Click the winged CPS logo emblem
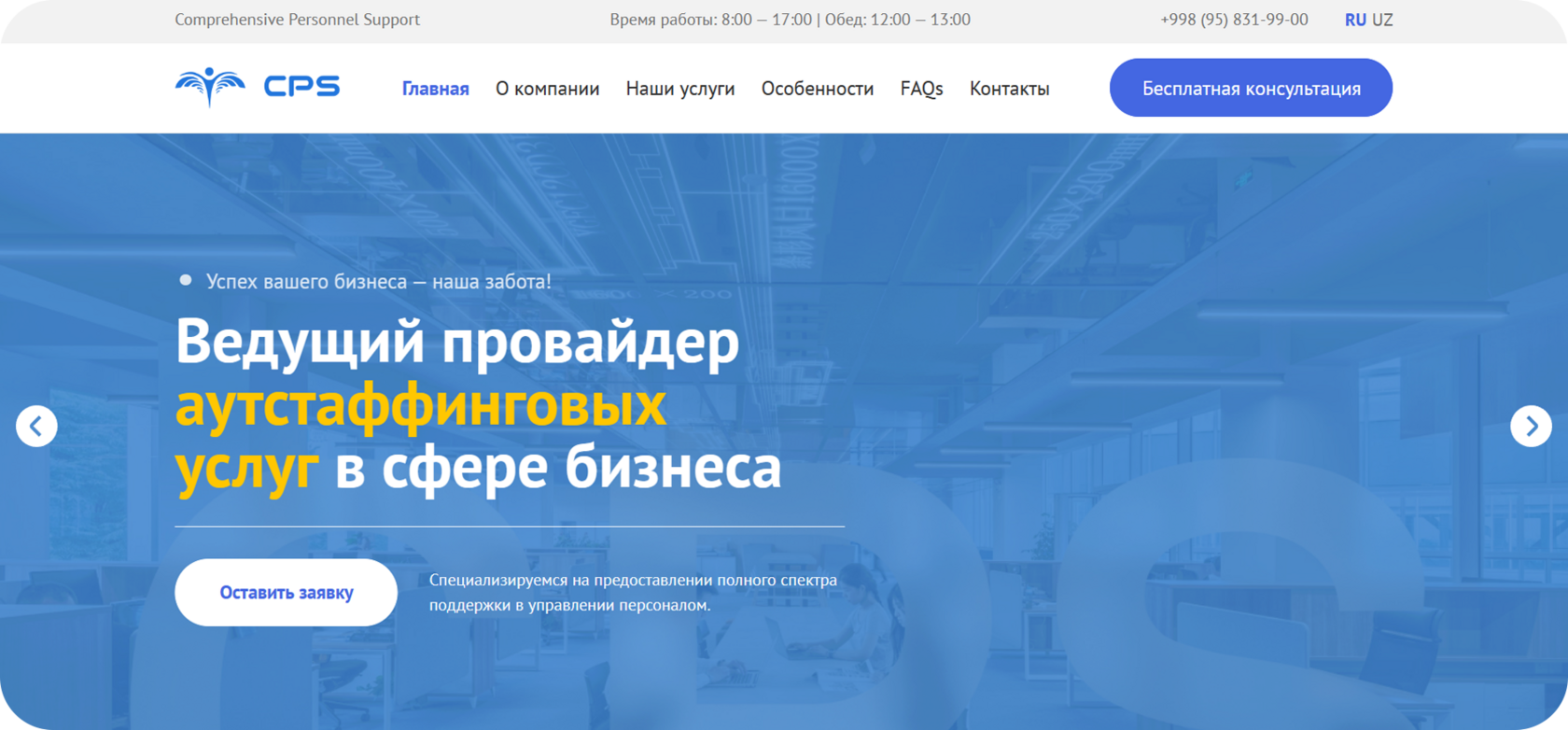 point(210,88)
